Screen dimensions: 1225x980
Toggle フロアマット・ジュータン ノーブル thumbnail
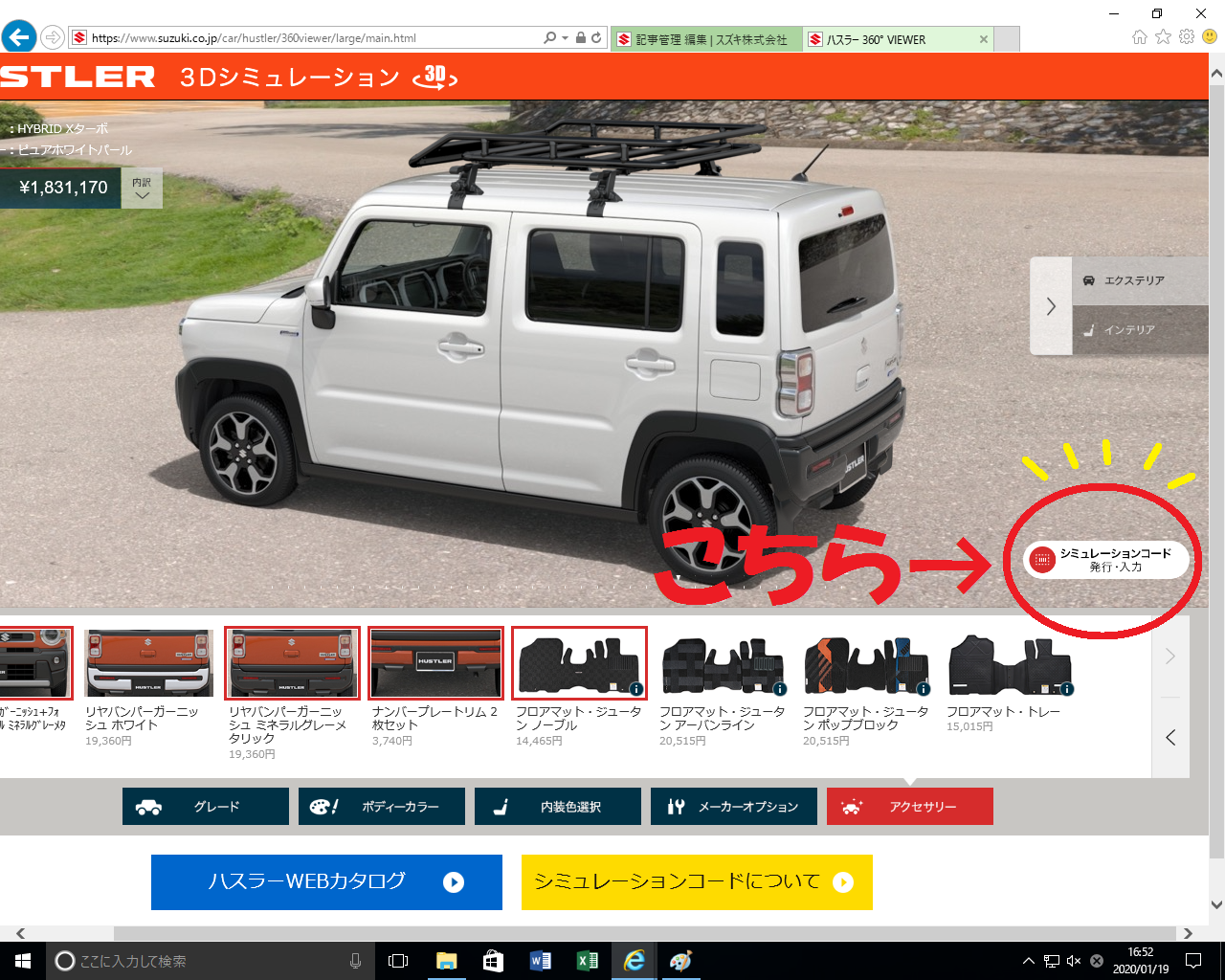[579, 663]
